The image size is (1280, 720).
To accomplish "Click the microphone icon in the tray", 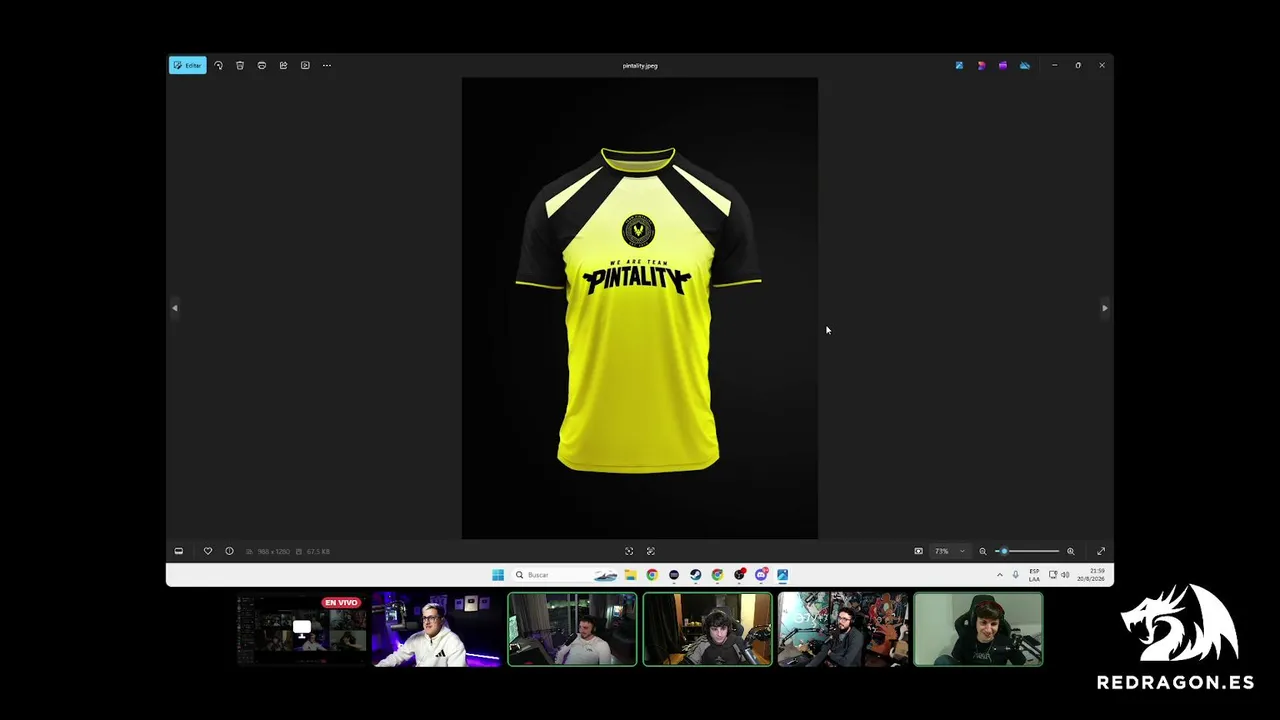I will (x=1015, y=575).
